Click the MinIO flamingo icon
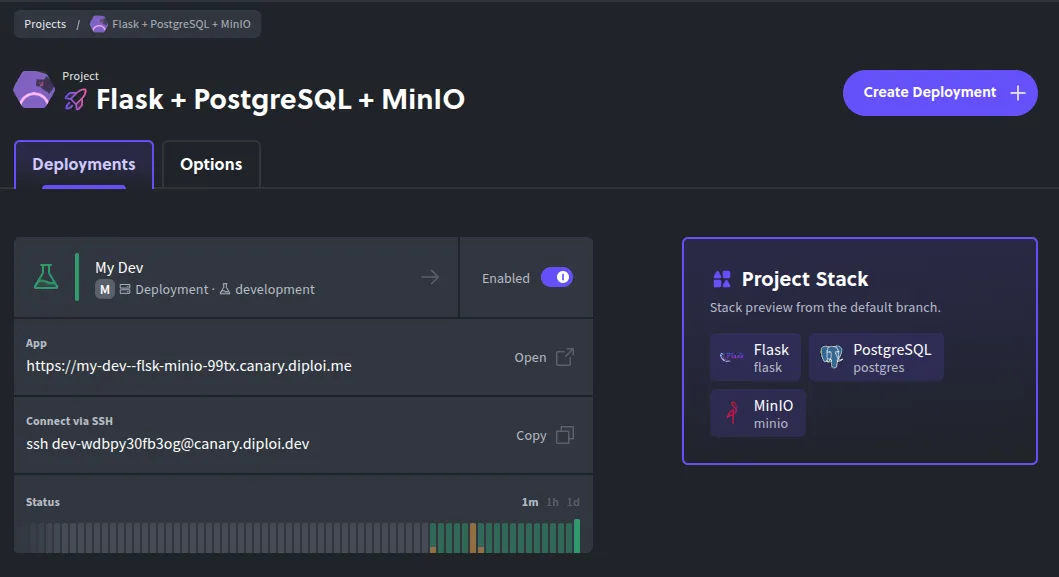 732,413
